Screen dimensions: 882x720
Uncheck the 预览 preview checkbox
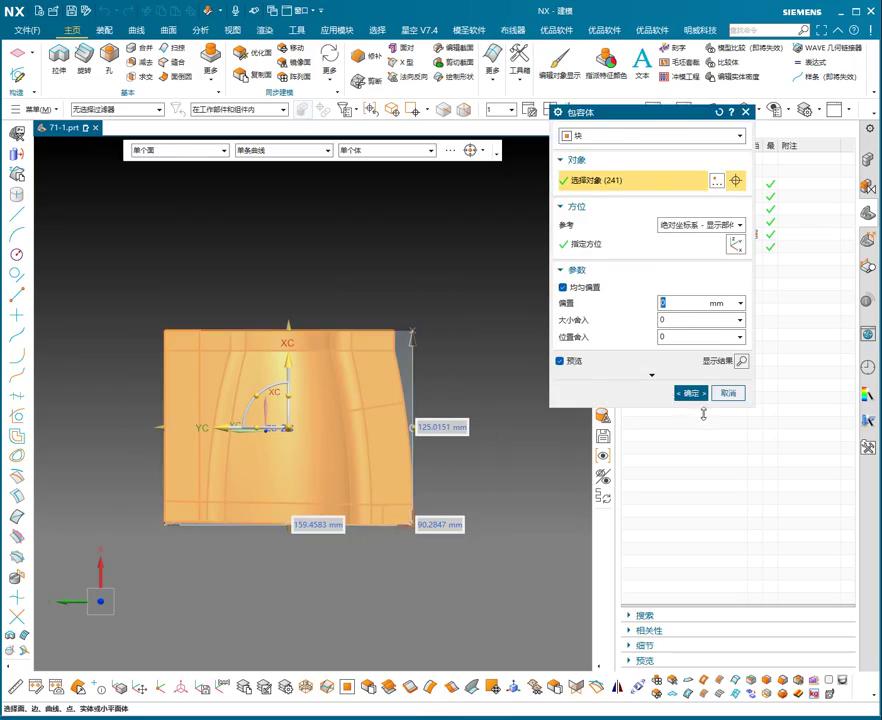click(x=560, y=361)
